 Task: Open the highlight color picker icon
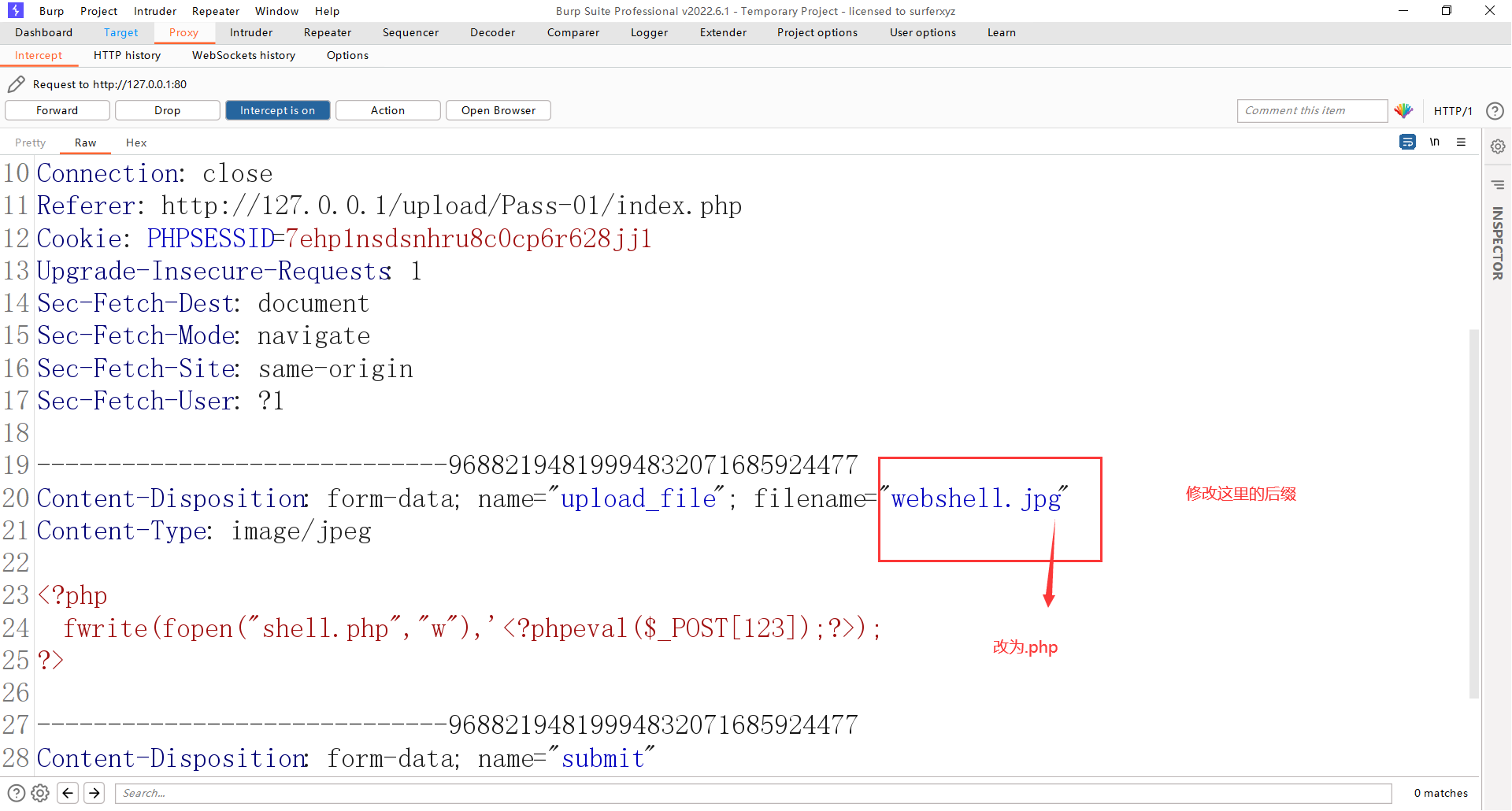(1403, 111)
